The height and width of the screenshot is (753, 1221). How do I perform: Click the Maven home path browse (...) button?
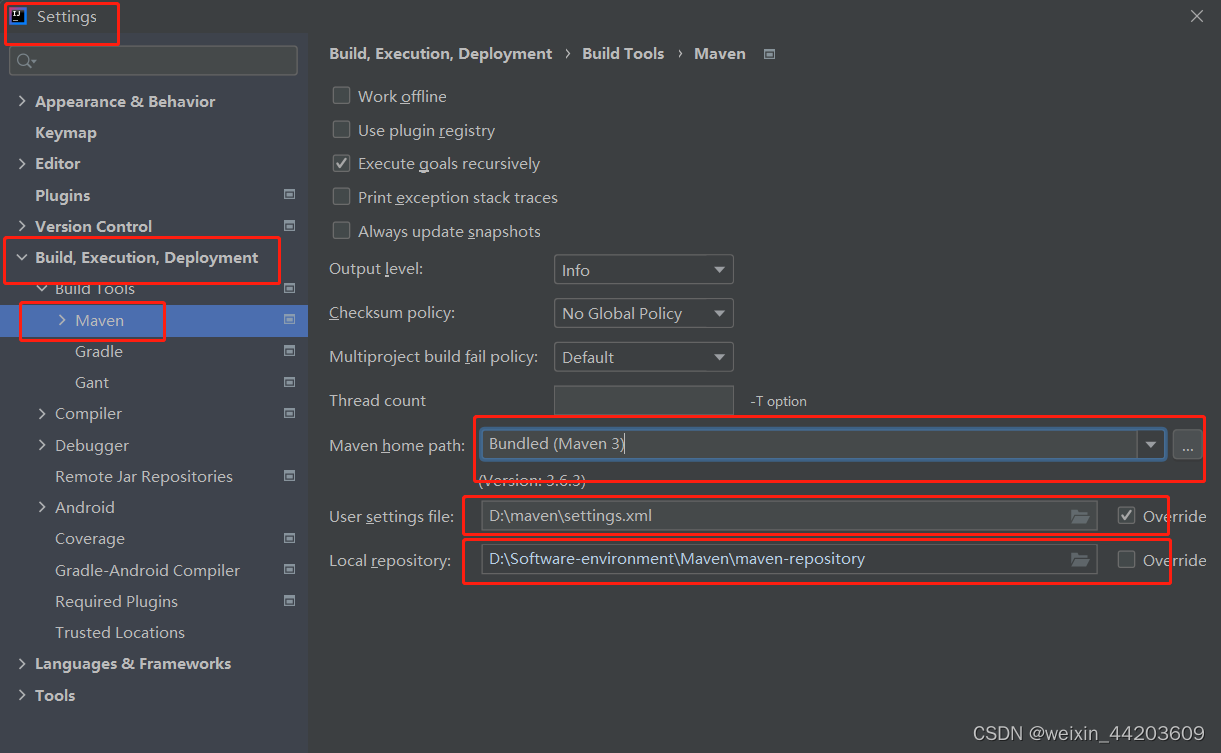tap(1187, 445)
